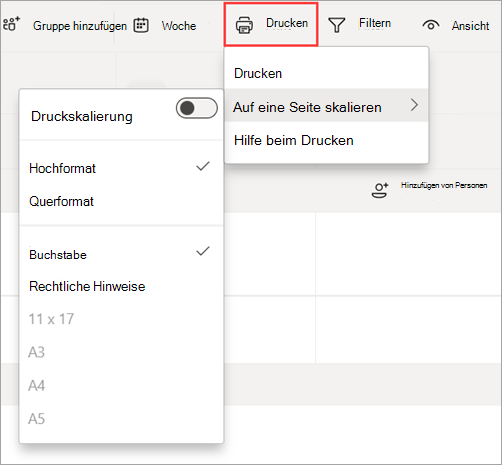The width and height of the screenshot is (502, 465).
Task: Click the printer icon in toolbar
Action: point(244,25)
